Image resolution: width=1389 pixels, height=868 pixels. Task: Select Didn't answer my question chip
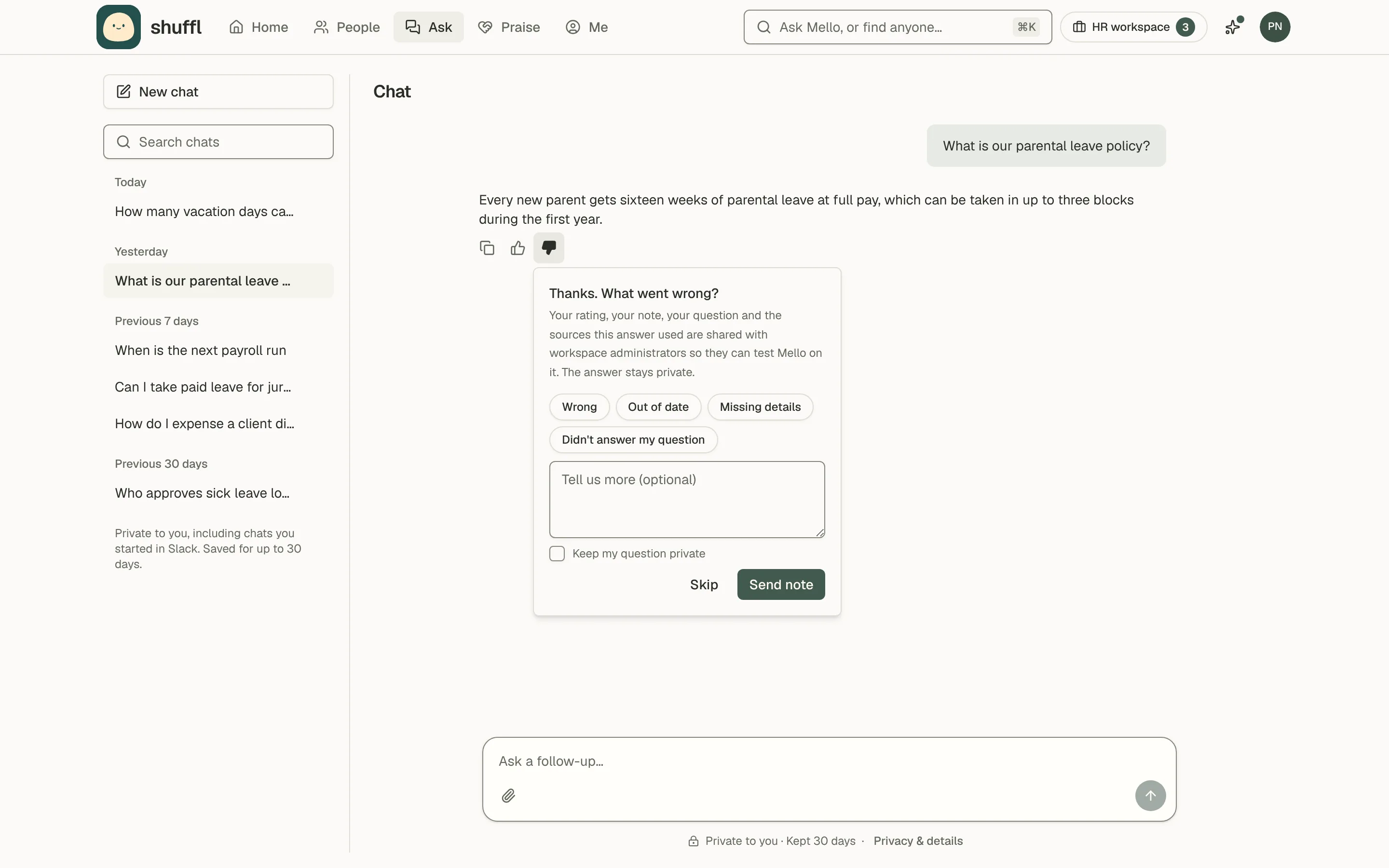click(633, 440)
